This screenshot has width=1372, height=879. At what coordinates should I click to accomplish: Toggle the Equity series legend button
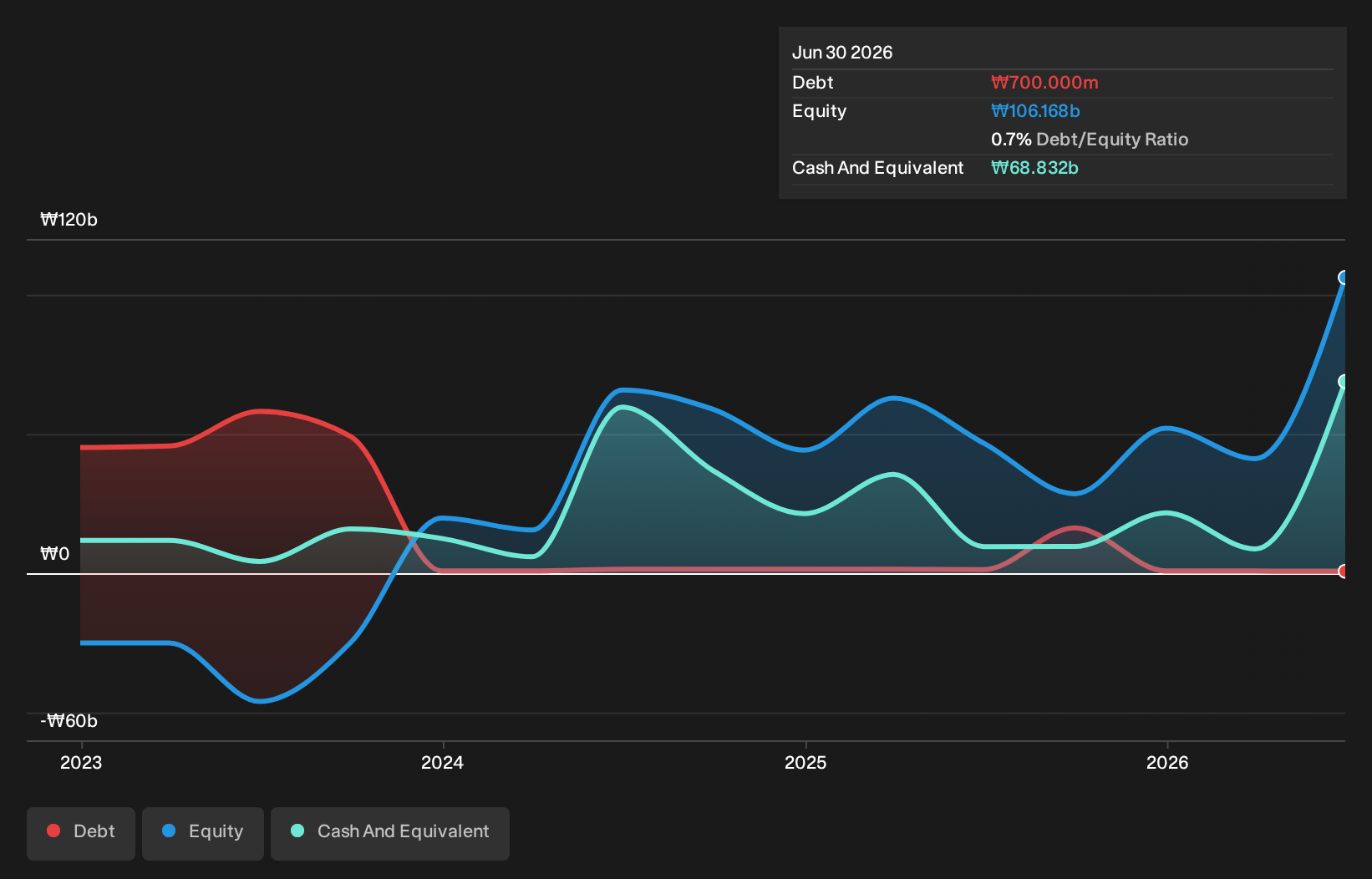click(203, 833)
